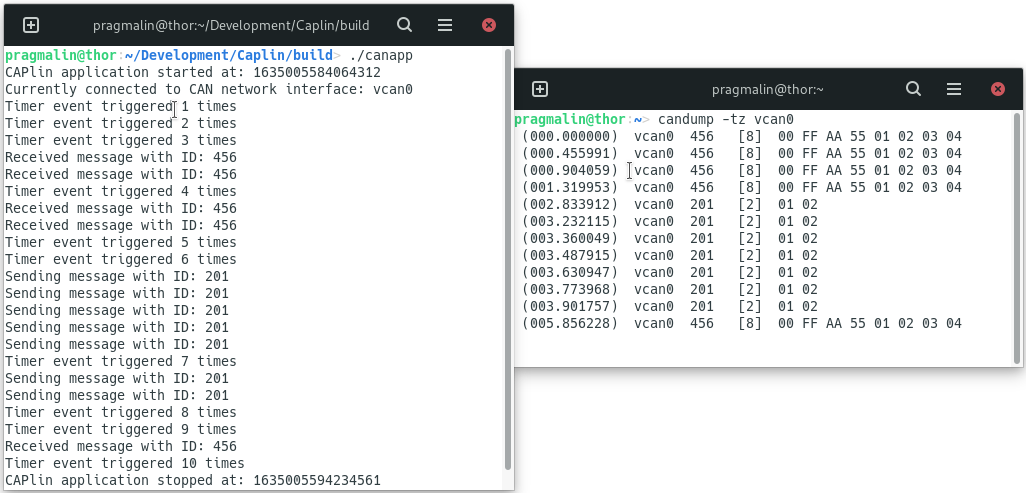Click the 'candump -tz vcan0' command
The width and height of the screenshot is (1026, 493).
(x=726, y=119)
